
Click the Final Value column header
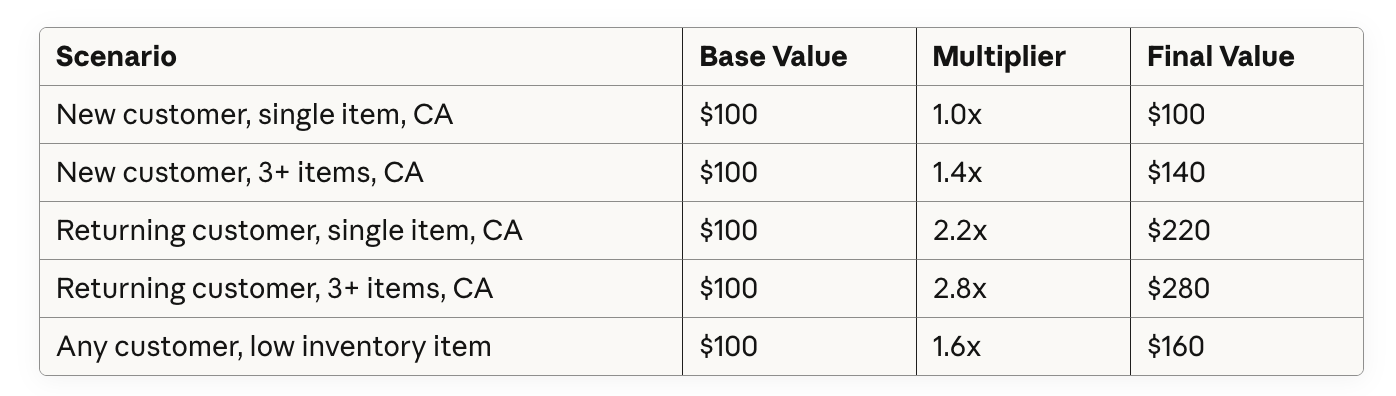tap(1220, 57)
